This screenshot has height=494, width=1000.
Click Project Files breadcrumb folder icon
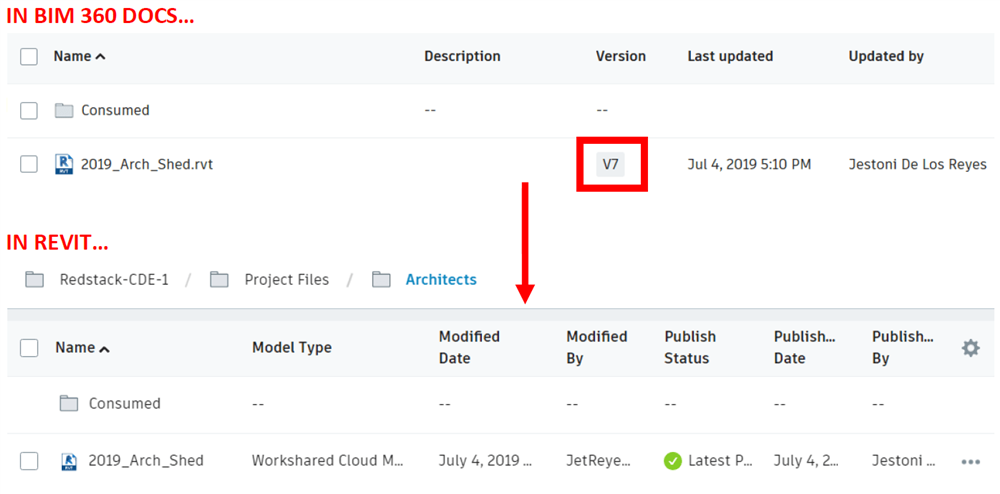coord(219,280)
